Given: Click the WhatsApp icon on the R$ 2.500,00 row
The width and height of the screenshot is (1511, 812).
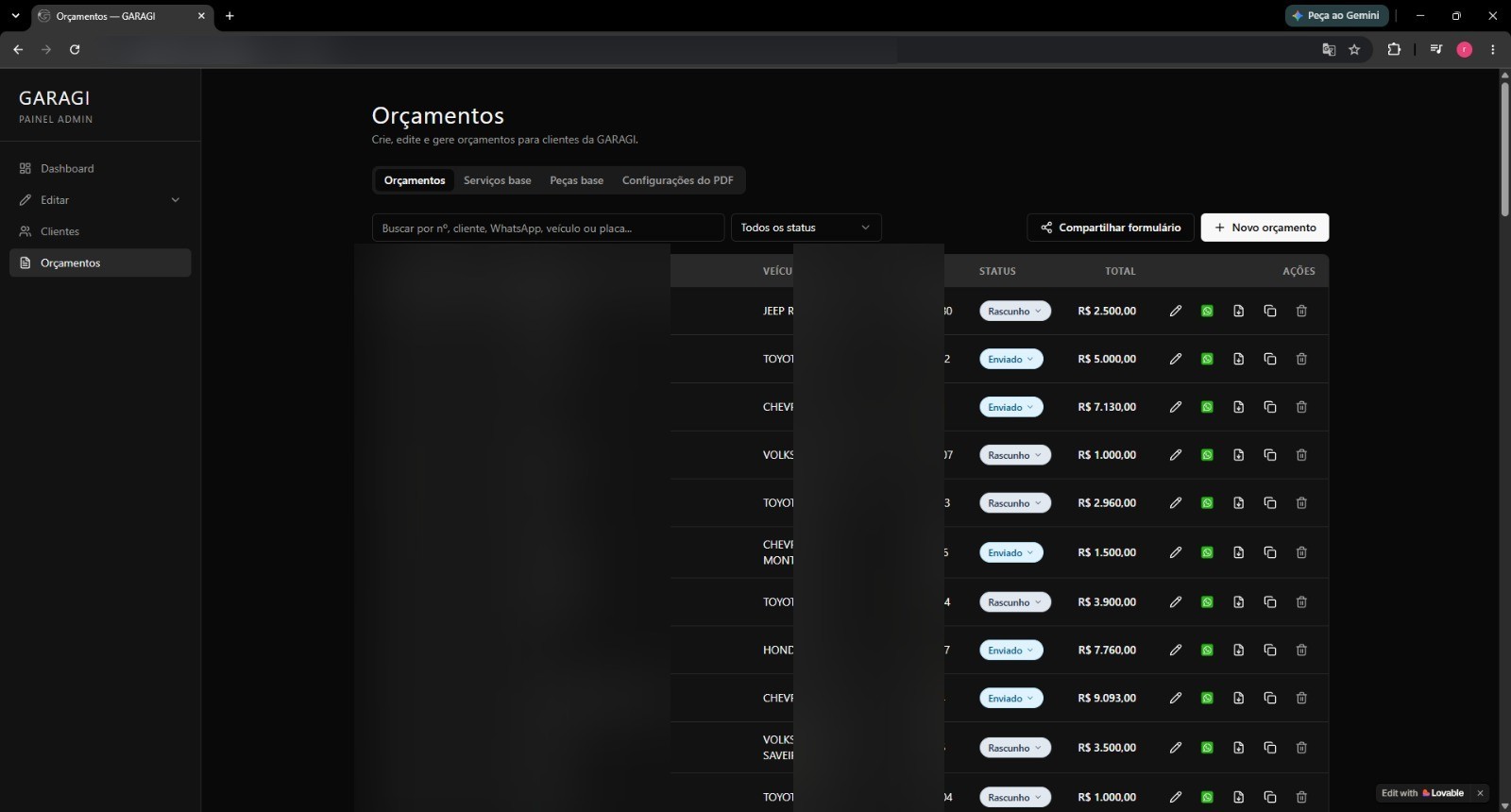Looking at the screenshot, I should click(1207, 311).
